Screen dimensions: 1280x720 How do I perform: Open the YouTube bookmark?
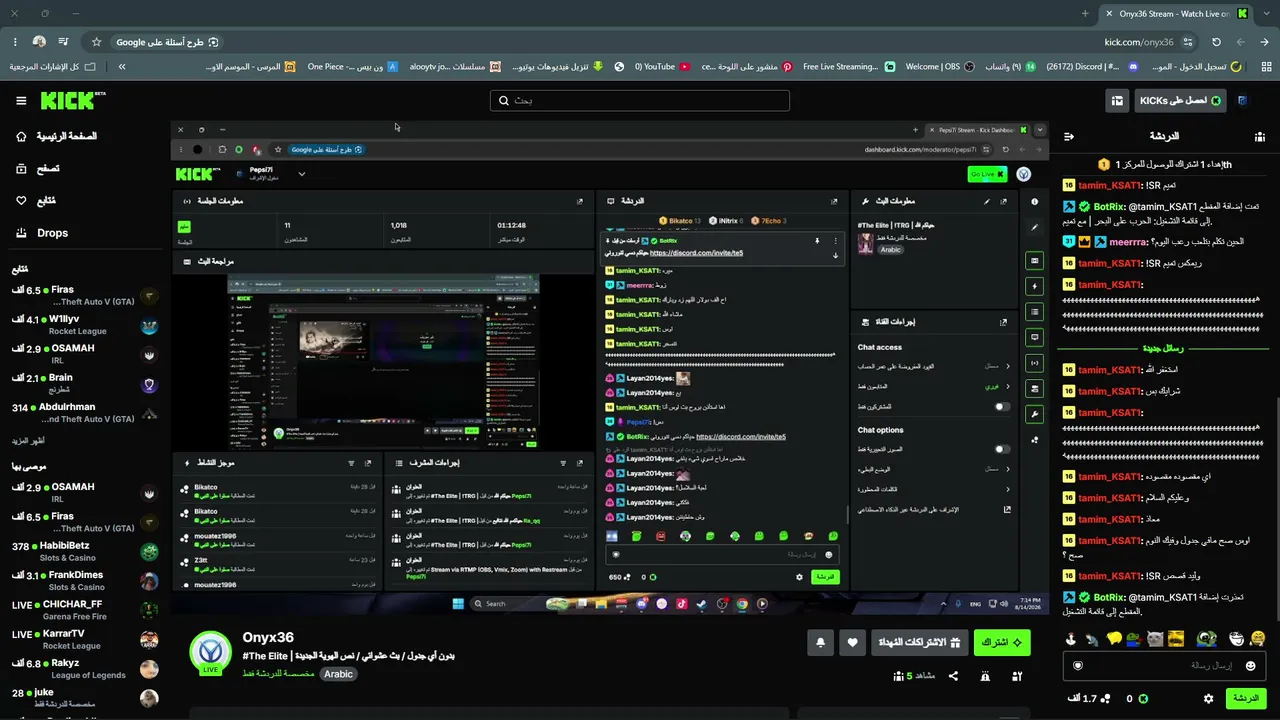click(663, 67)
